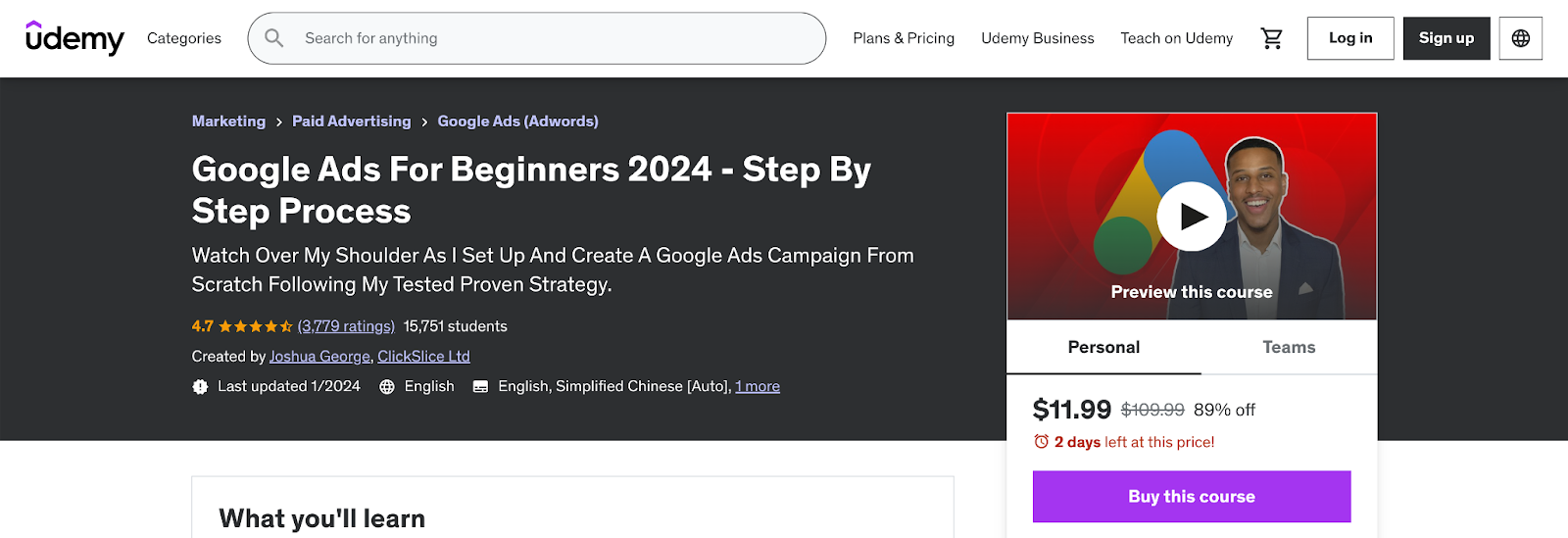This screenshot has height=538, width=1568.
Task: Open the Categories menu
Action: [x=184, y=38]
